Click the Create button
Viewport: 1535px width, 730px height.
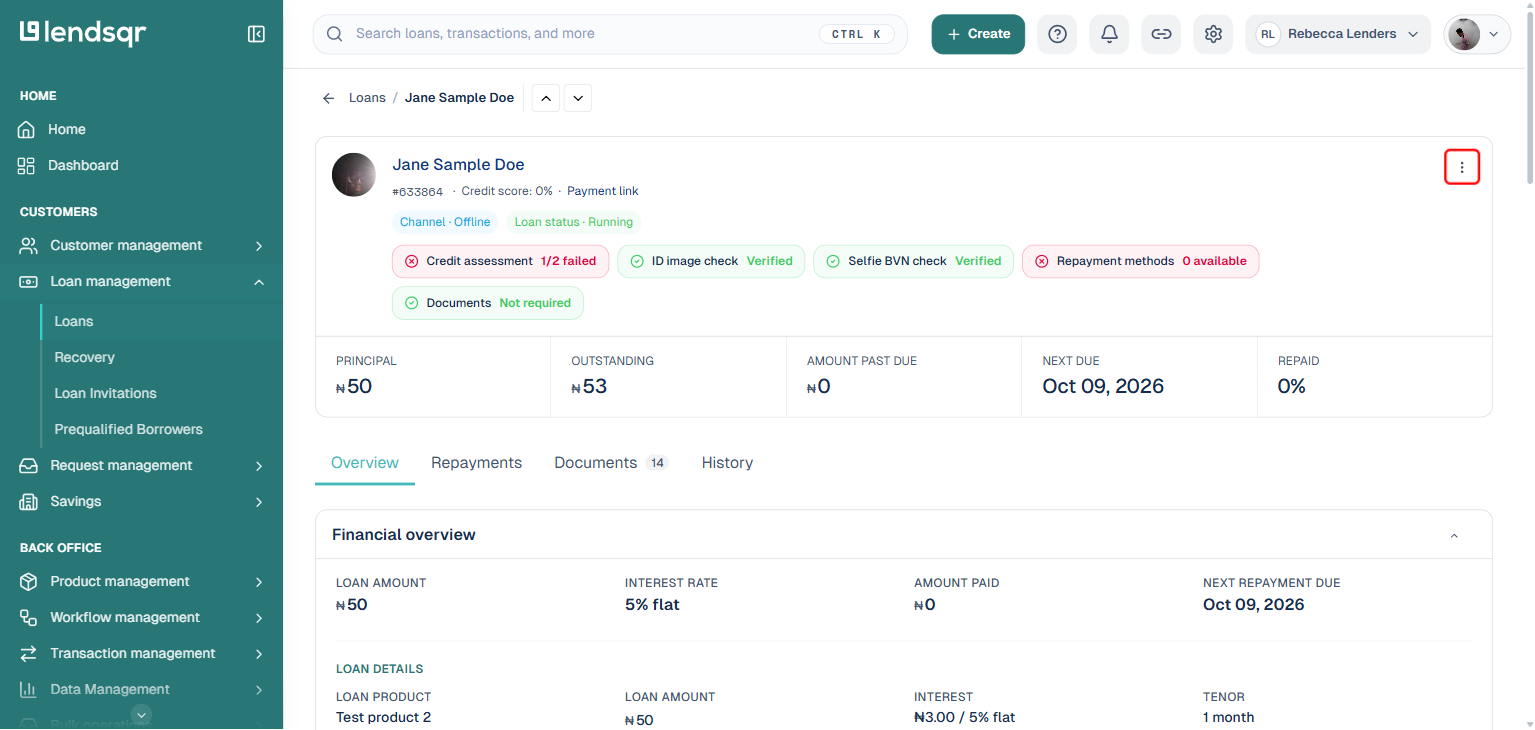point(978,34)
